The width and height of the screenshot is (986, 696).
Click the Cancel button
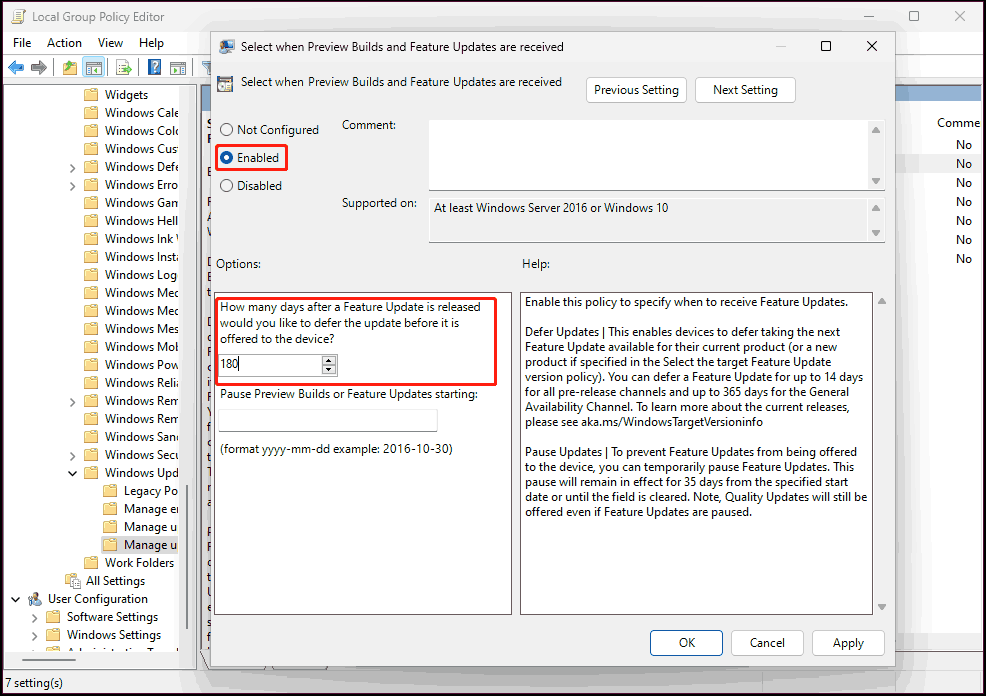click(x=767, y=643)
